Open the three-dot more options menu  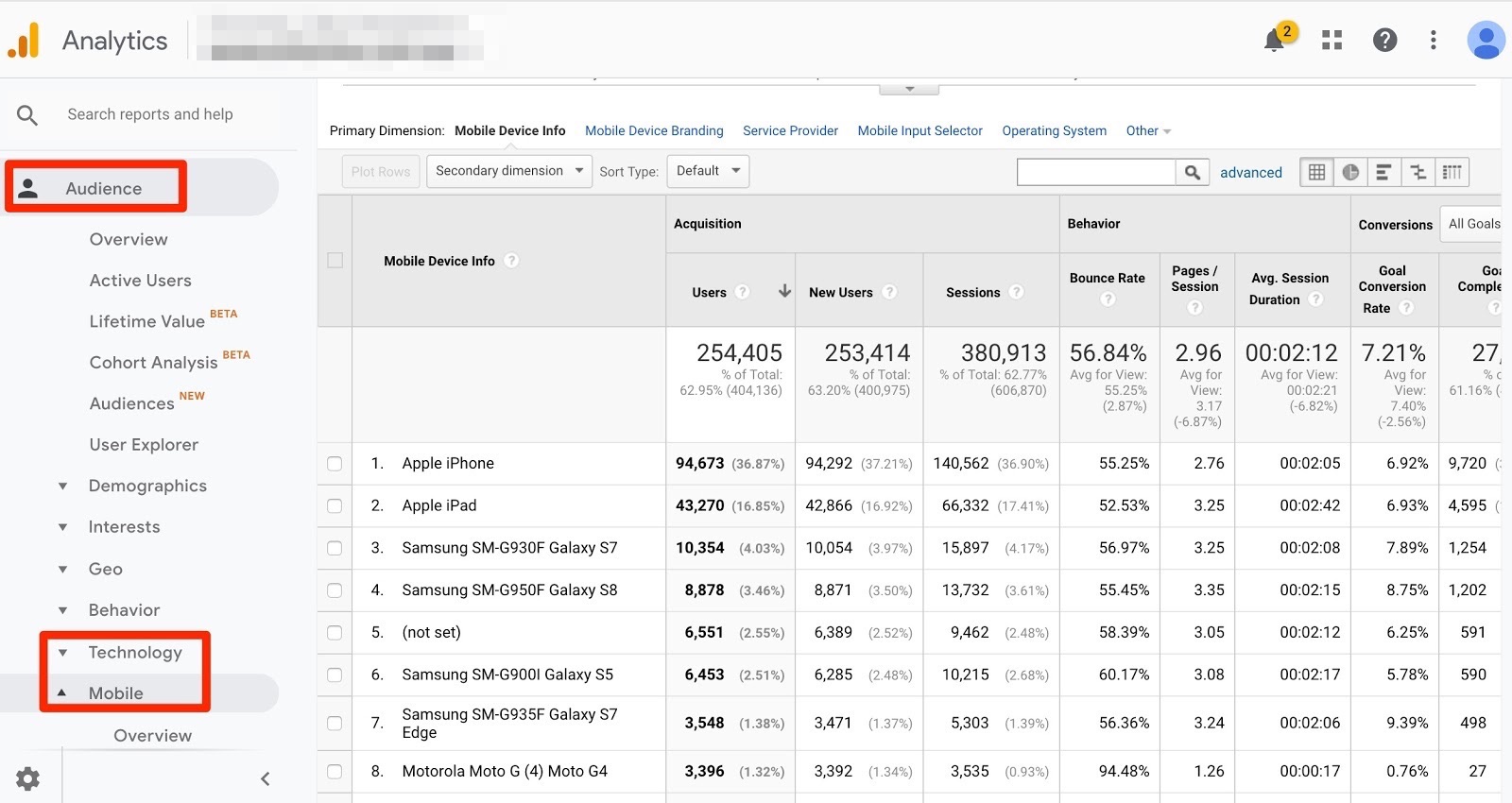point(1434,40)
